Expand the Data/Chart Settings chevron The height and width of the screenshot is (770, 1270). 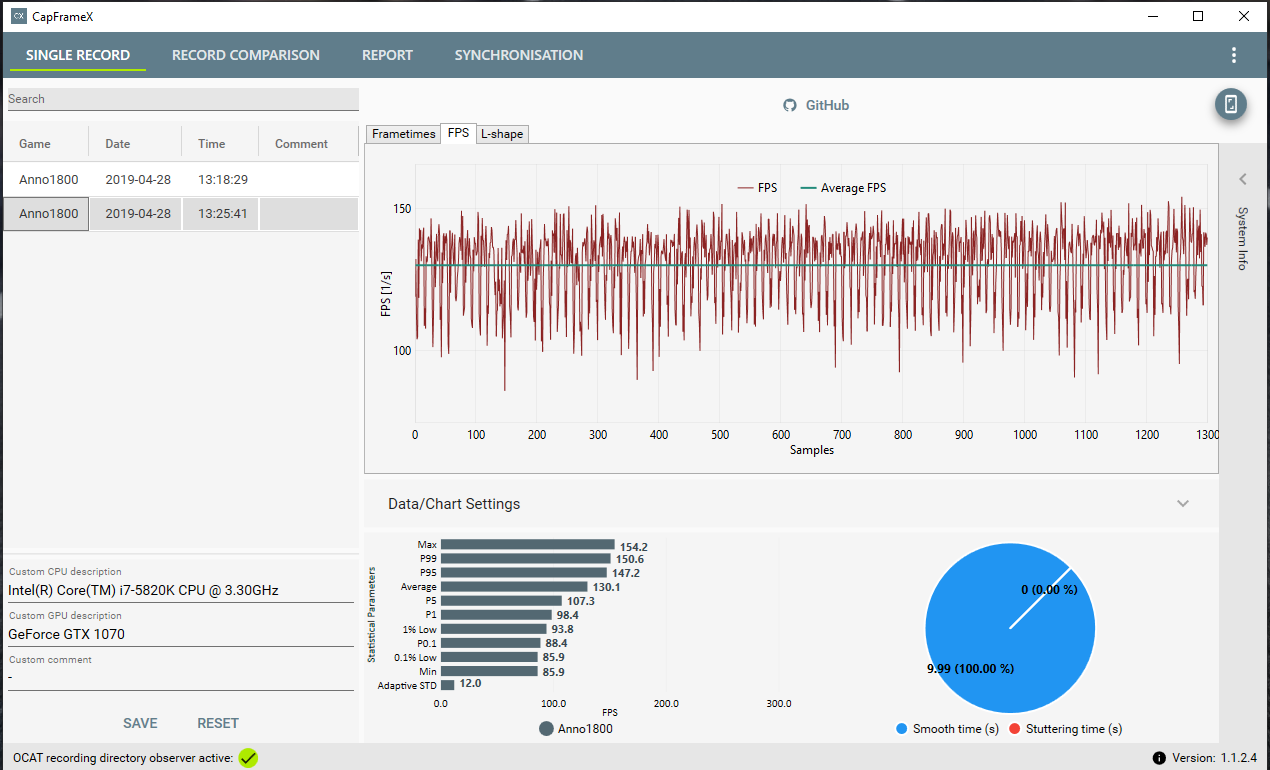pos(1183,503)
